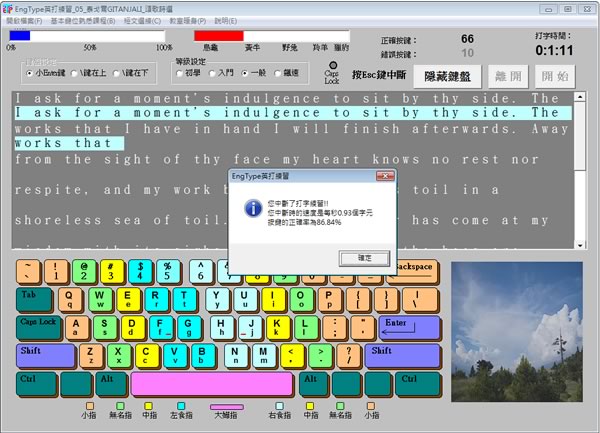This screenshot has height=433, width=600.
Task: Click the red speed level progress bar
Action: coord(272,36)
